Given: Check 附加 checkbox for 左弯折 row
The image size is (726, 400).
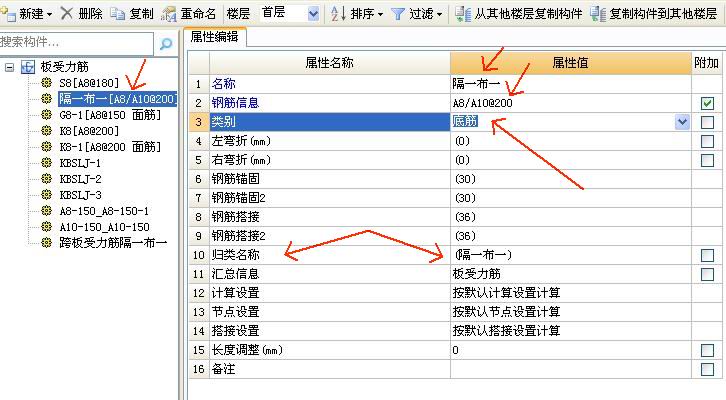Looking at the screenshot, I should 707,141.
